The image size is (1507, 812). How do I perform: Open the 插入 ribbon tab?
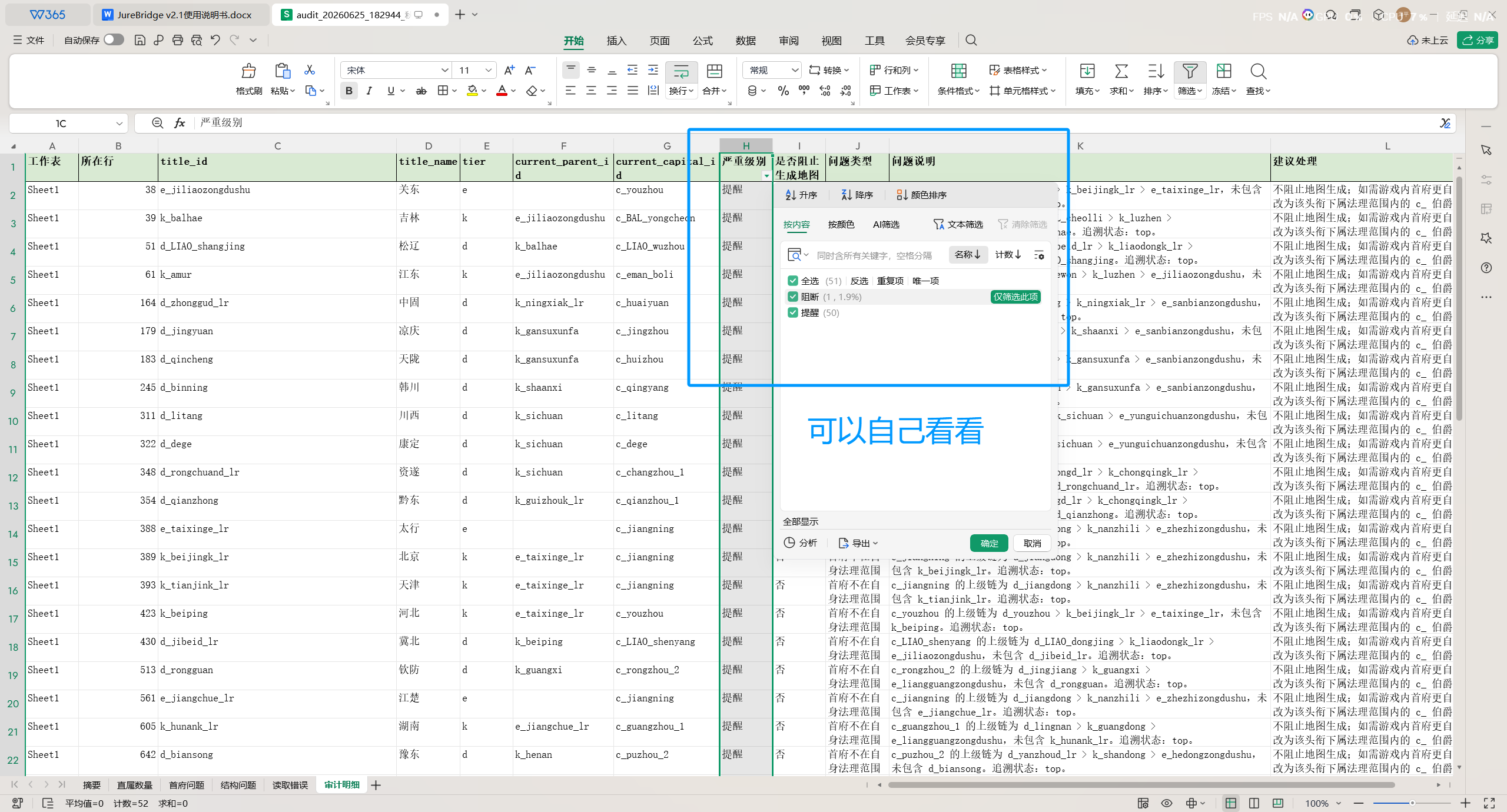pyautogui.click(x=616, y=41)
